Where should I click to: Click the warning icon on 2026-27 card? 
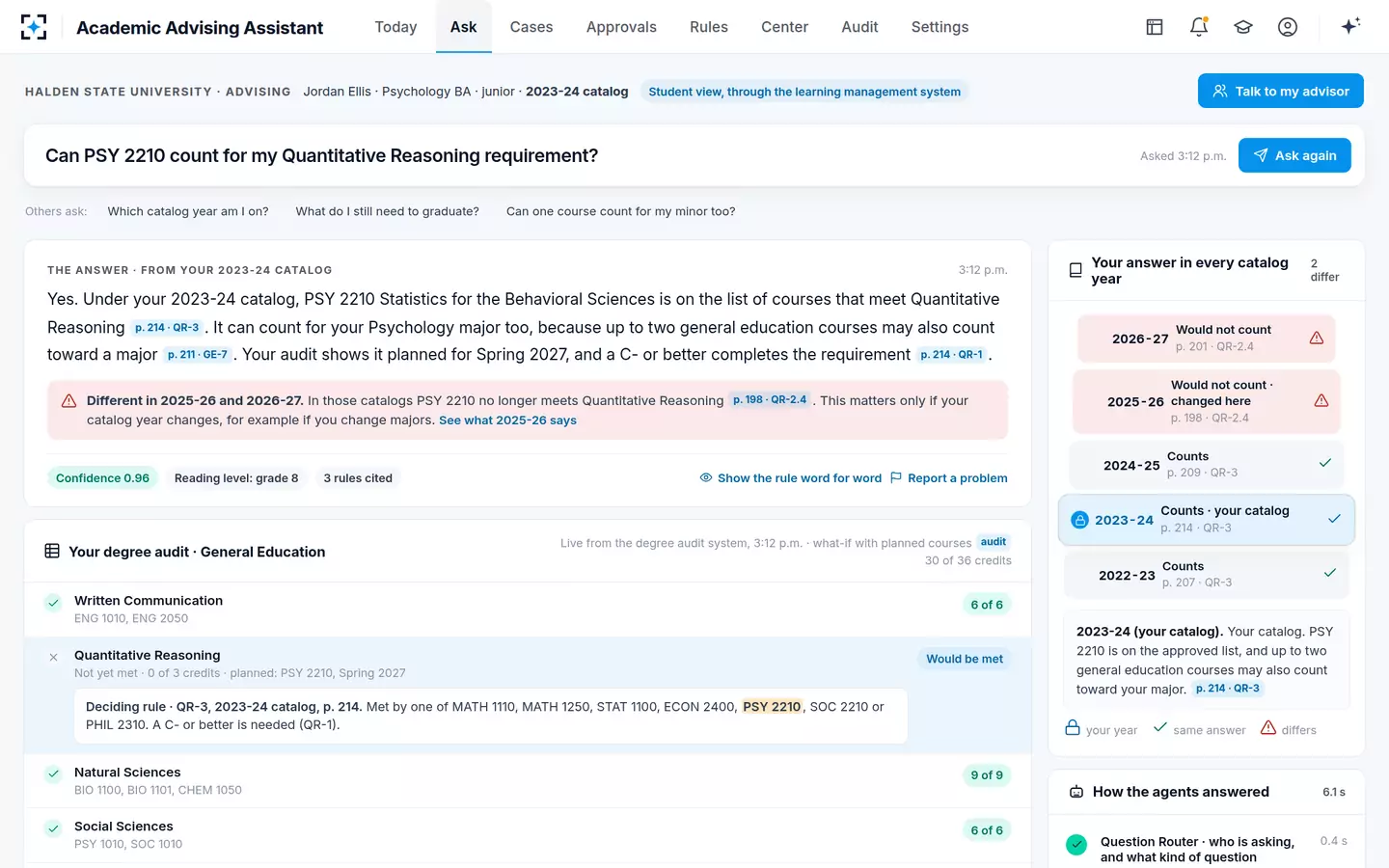1317,338
